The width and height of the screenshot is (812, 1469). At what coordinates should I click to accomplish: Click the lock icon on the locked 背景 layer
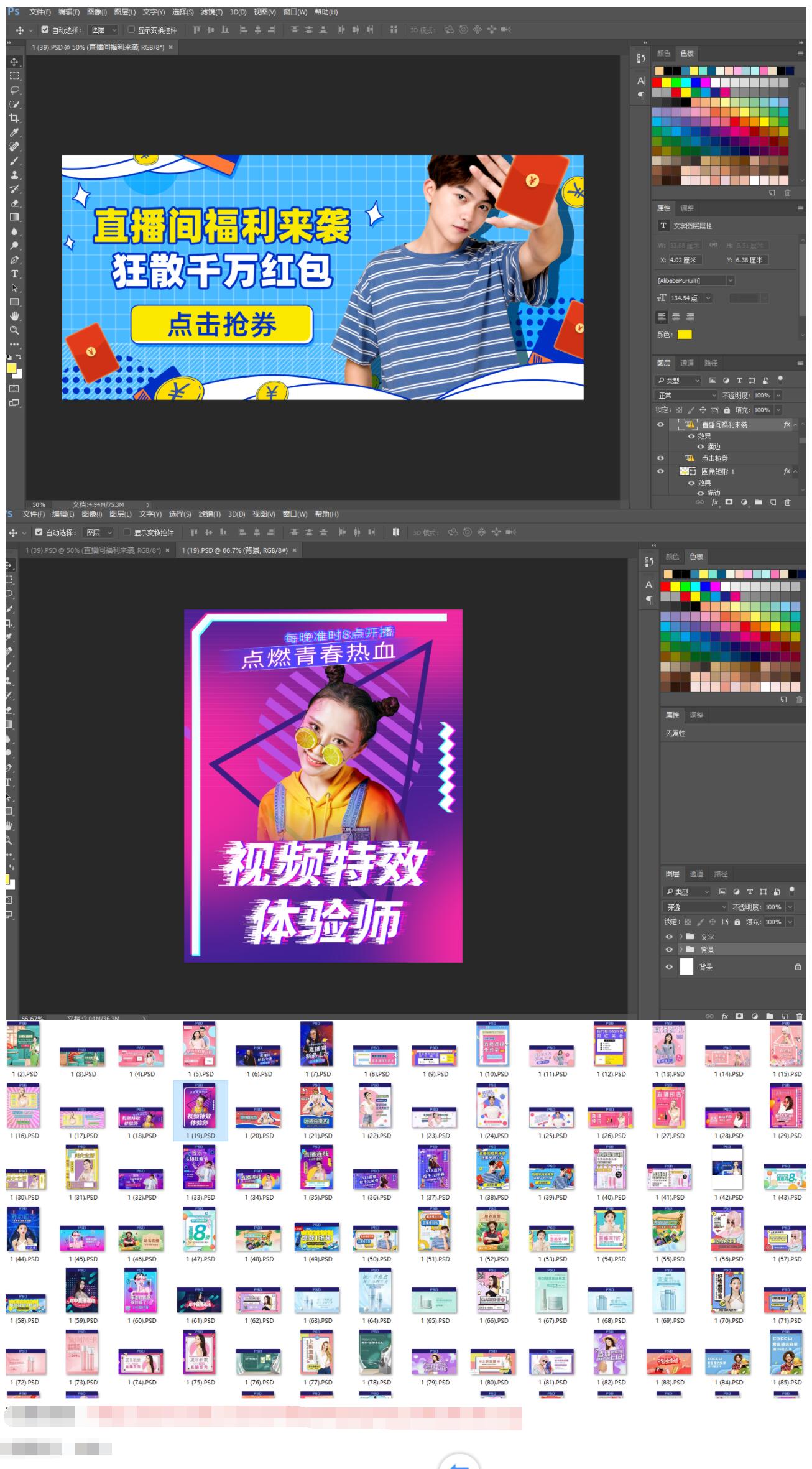pyautogui.click(x=797, y=967)
